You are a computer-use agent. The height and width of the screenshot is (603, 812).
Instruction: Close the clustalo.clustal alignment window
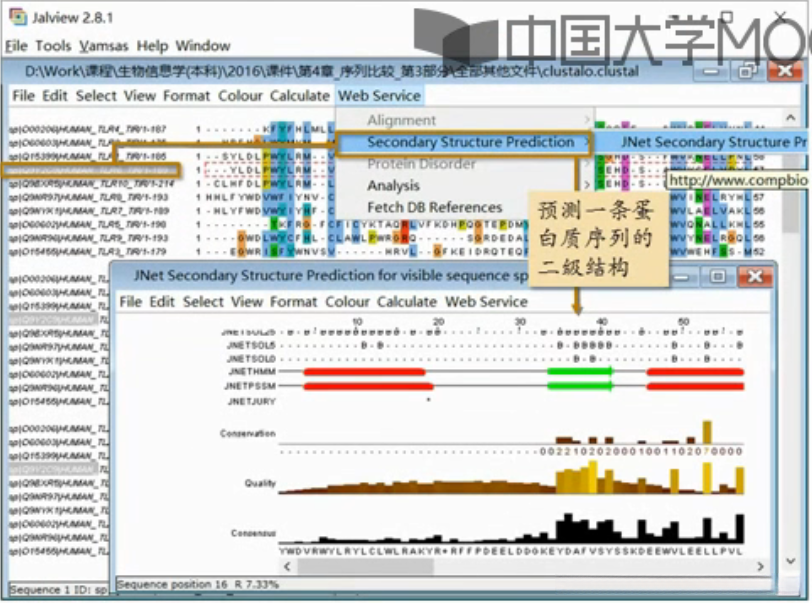[x=785, y=71]
